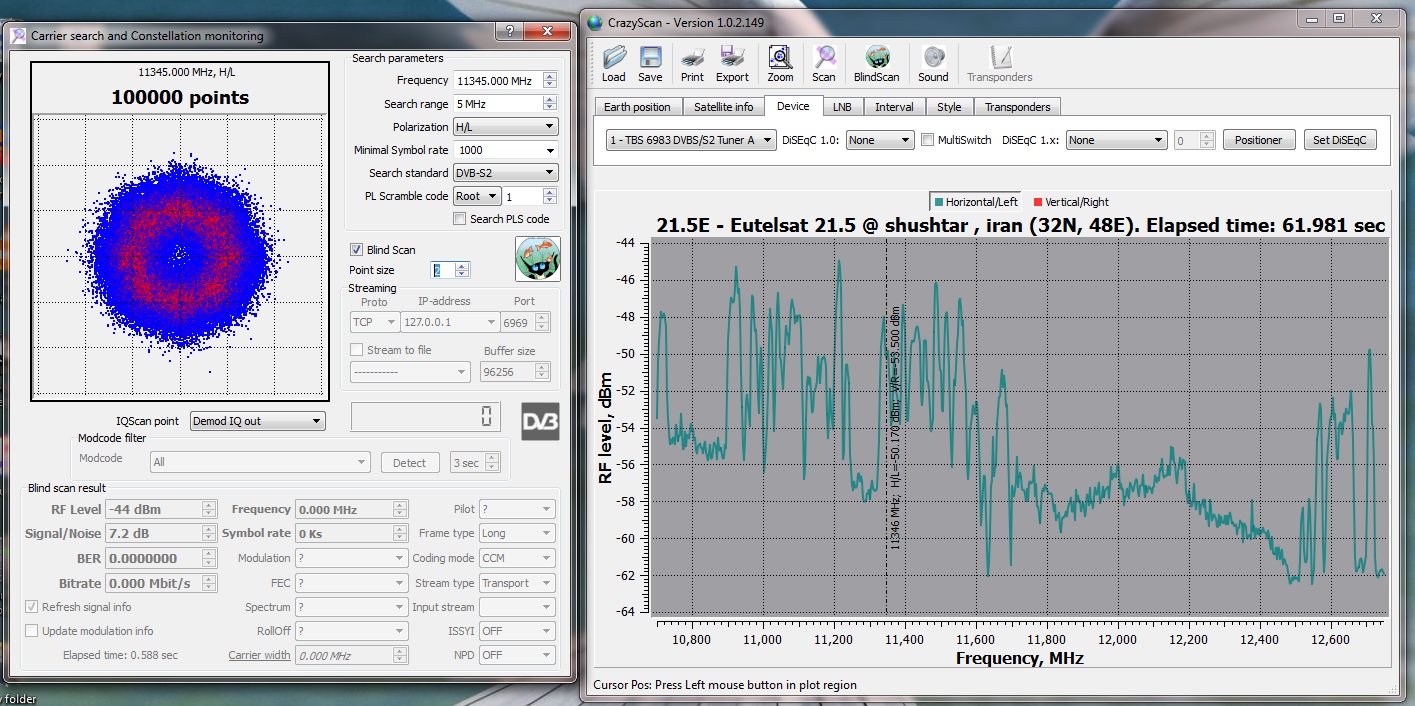Viewport: 1415px width, 706px height.
Task: Click the Horizontal/Left legend color swatch
Action: [x=939, y=202]
